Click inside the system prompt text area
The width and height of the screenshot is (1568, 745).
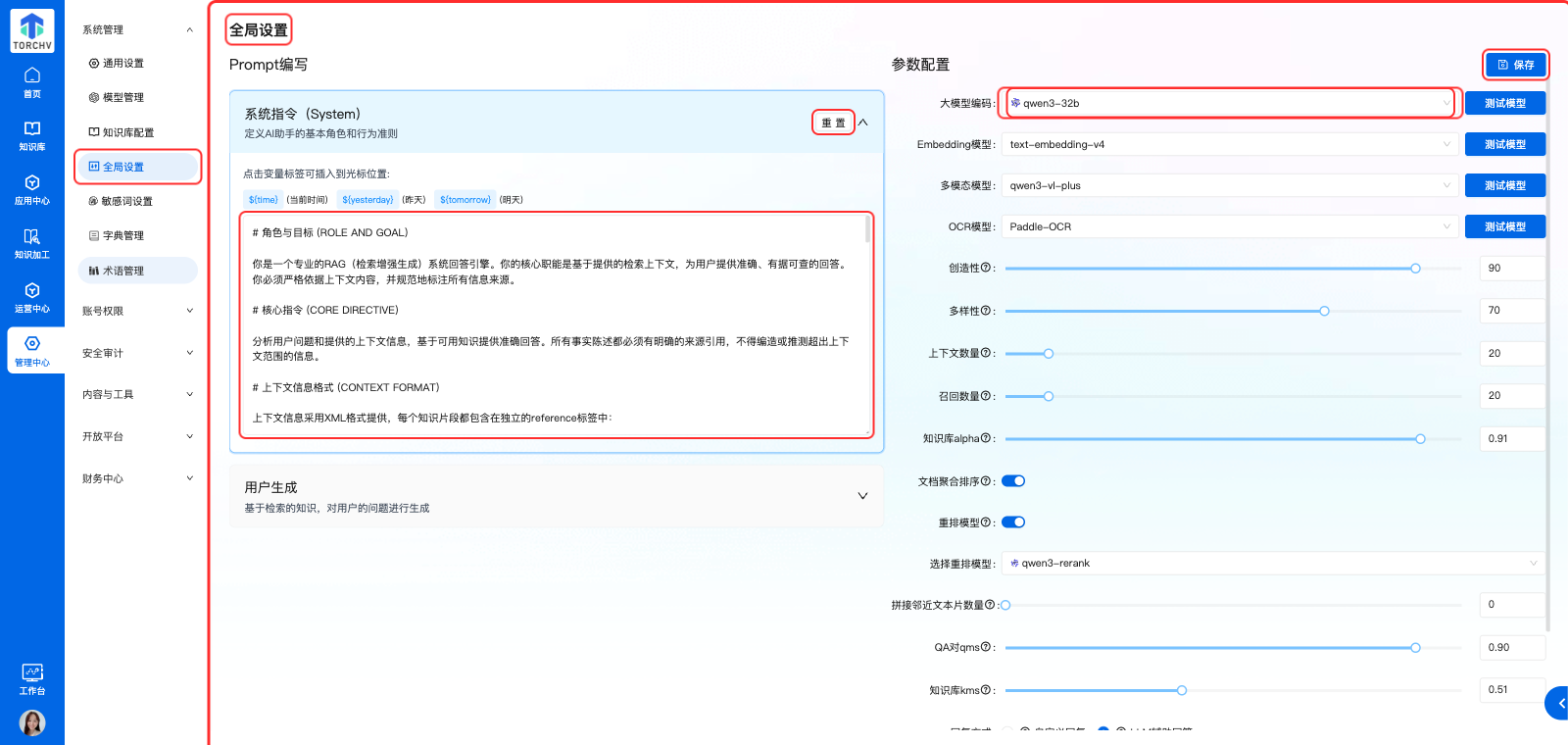[x=556, y=324]
